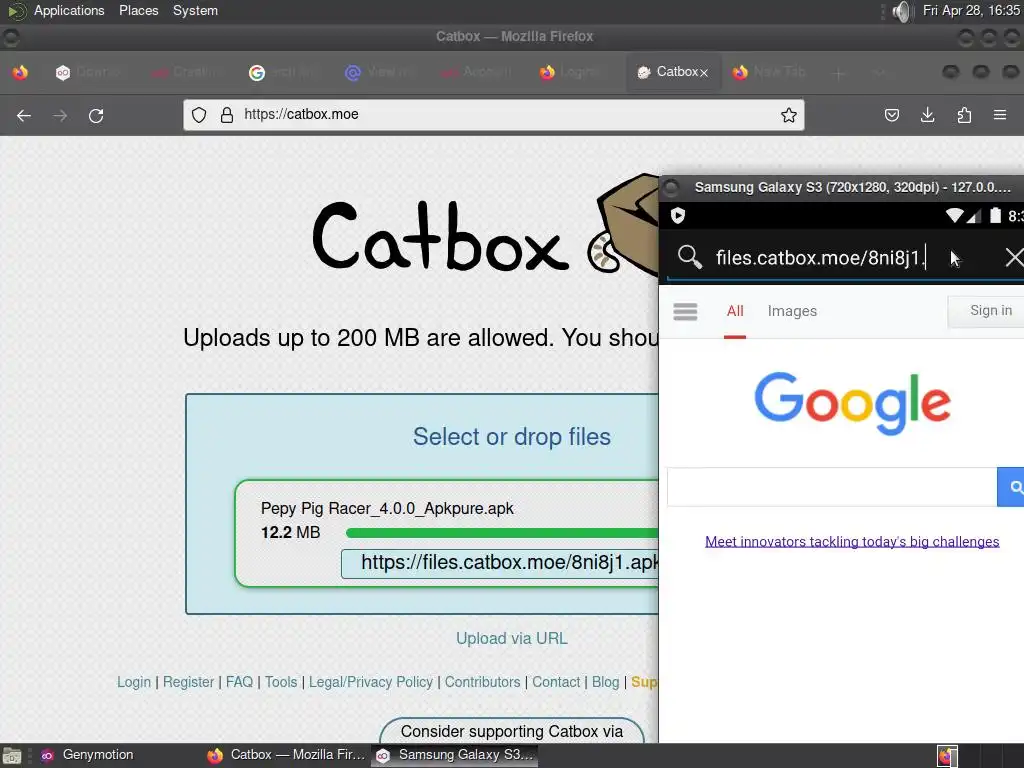Click the green upload progress bar
1024x768 pixels.
(502, 533)
